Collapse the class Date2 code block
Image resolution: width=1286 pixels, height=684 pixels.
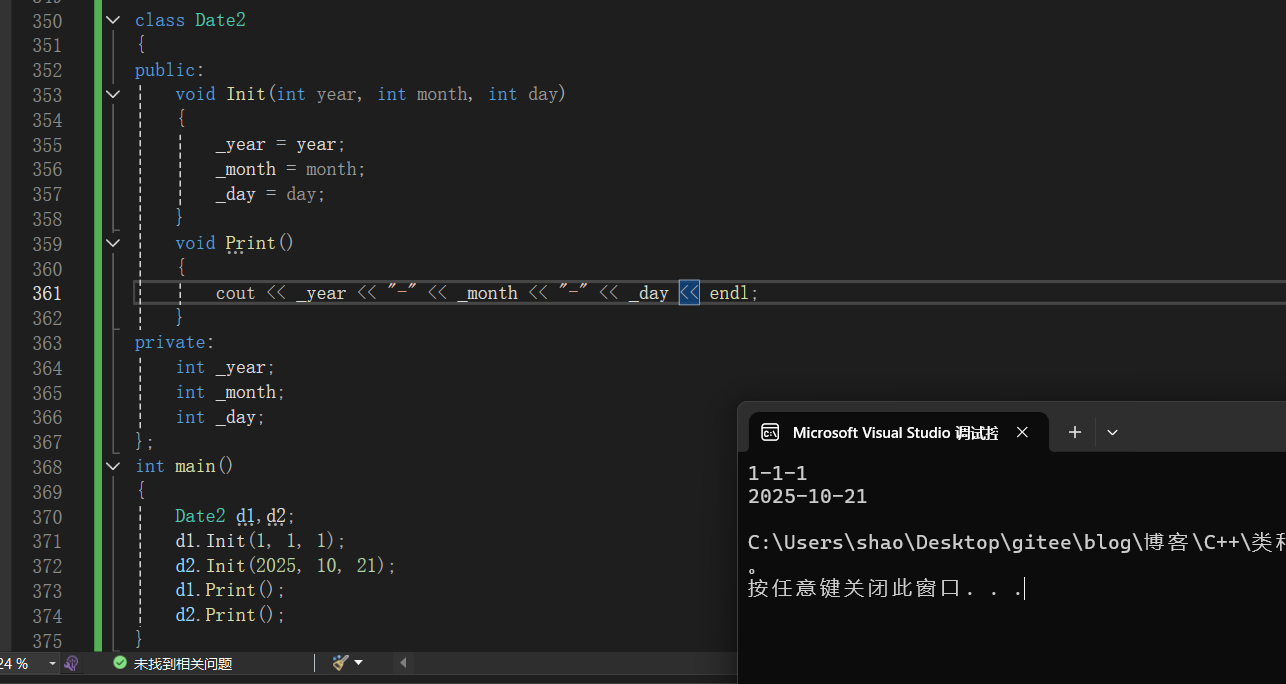[113, 20]
